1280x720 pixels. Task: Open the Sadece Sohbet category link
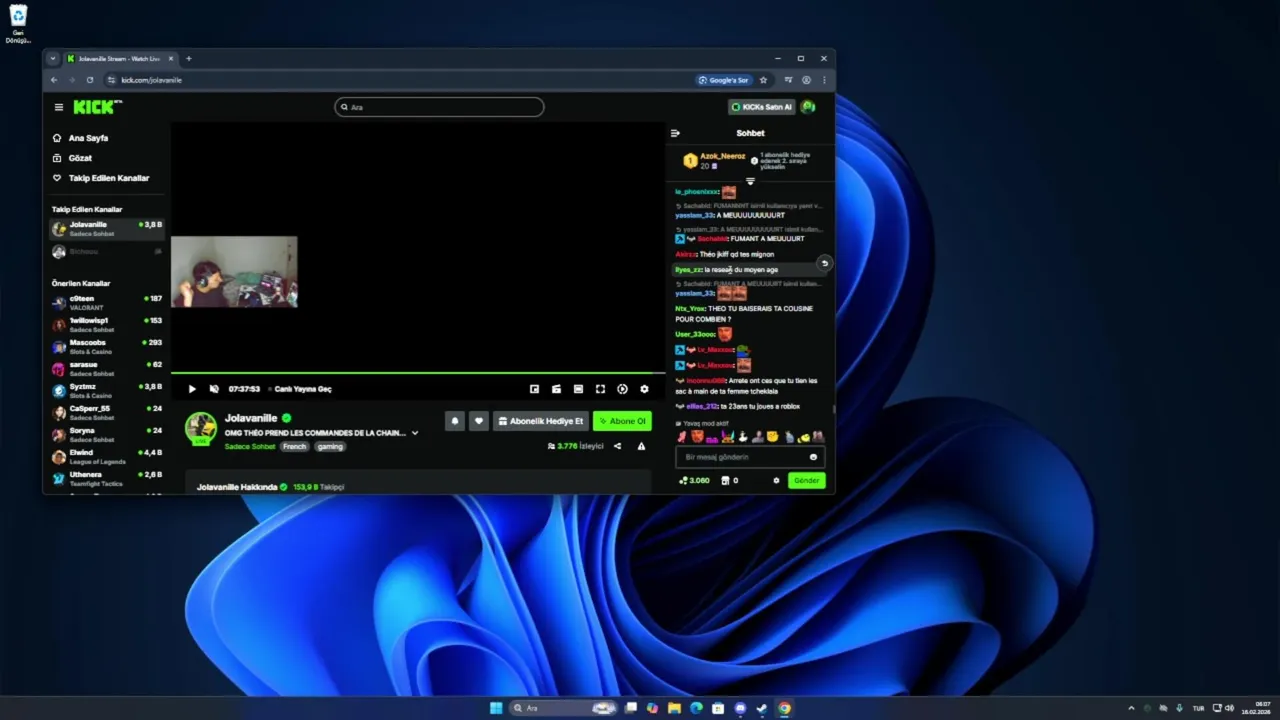pos(250,446)
